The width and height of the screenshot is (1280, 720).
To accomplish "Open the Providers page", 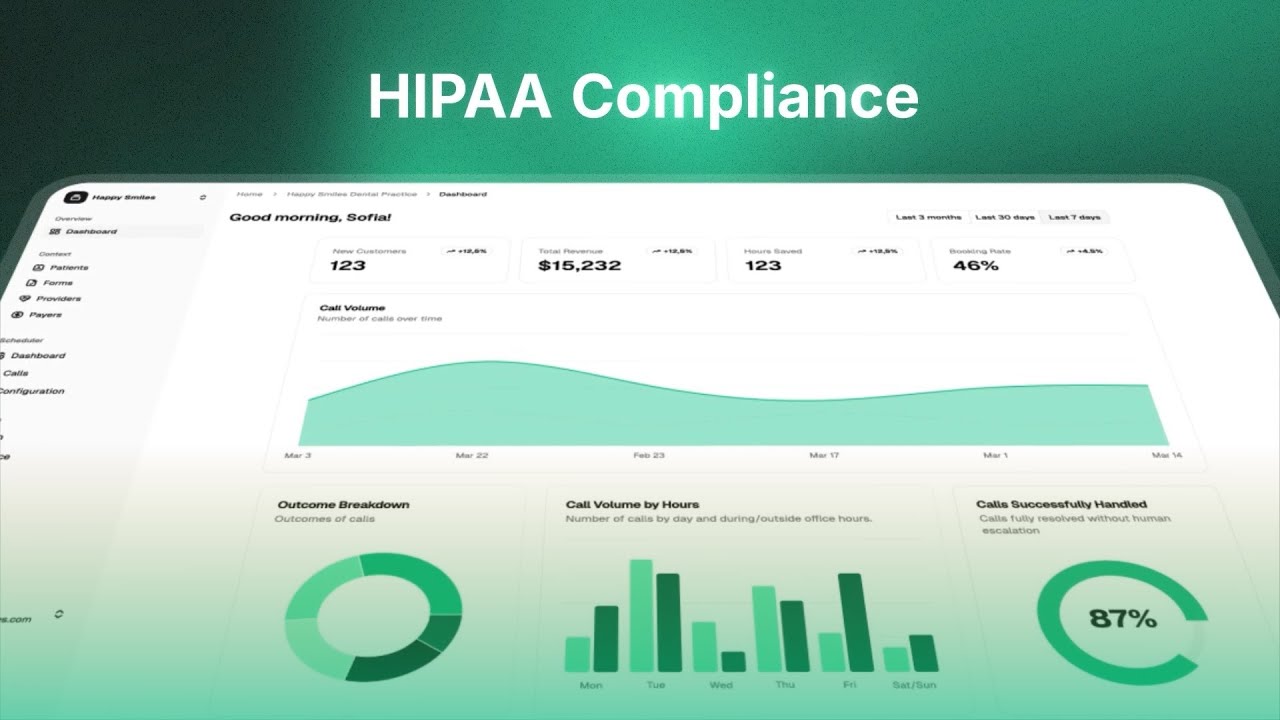I will coord(58,298).
